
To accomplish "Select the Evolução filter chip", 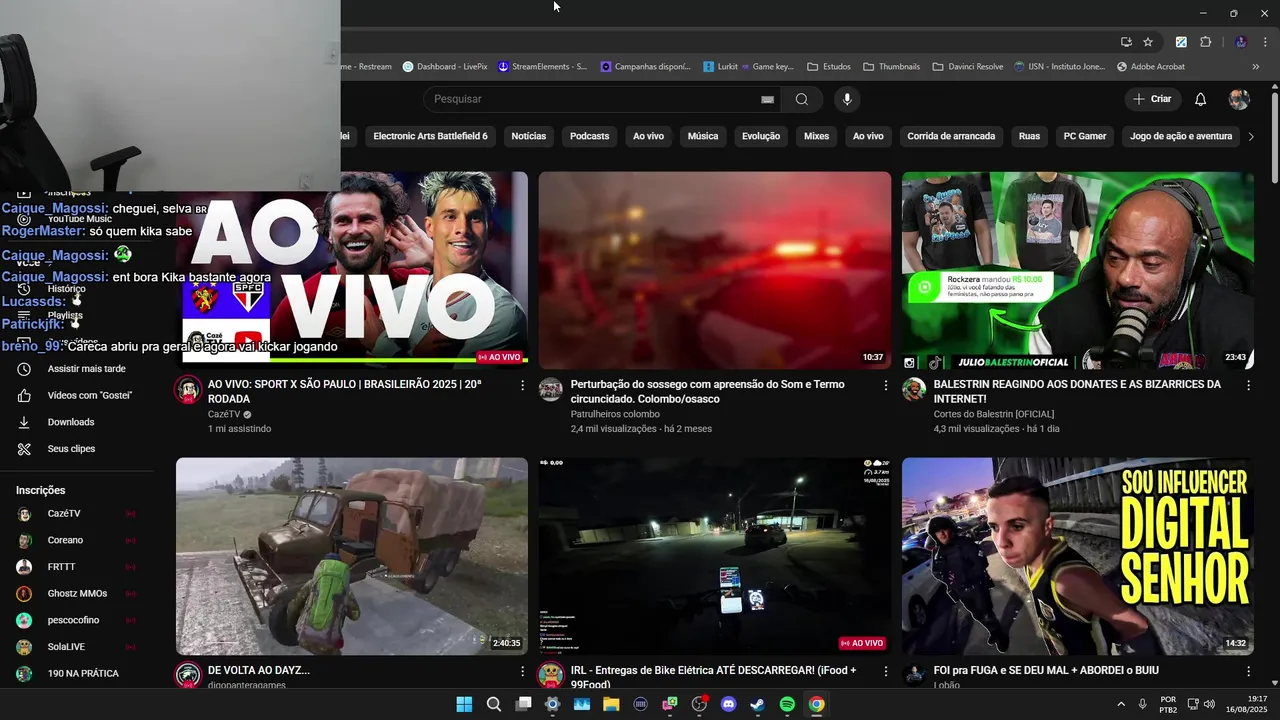I will pos(761,136).
